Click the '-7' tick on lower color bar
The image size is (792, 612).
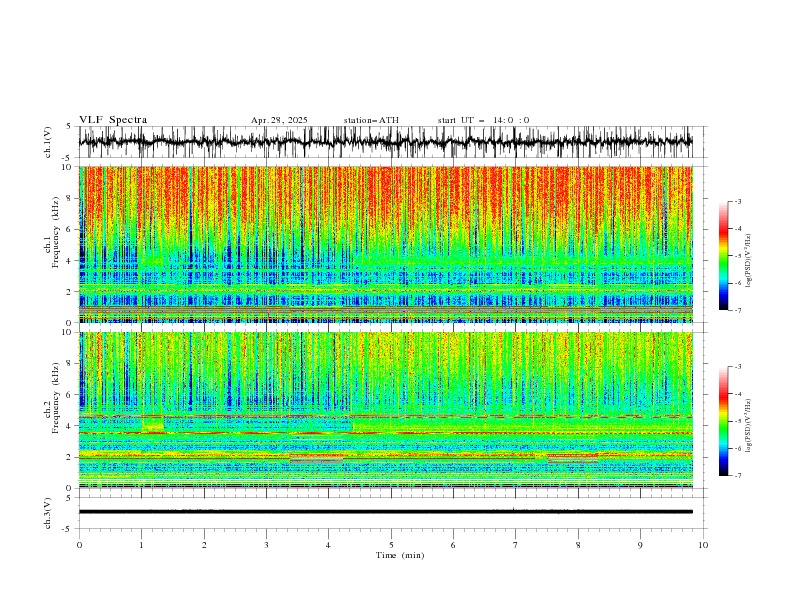pyautogui.click(x=738, y=476)
